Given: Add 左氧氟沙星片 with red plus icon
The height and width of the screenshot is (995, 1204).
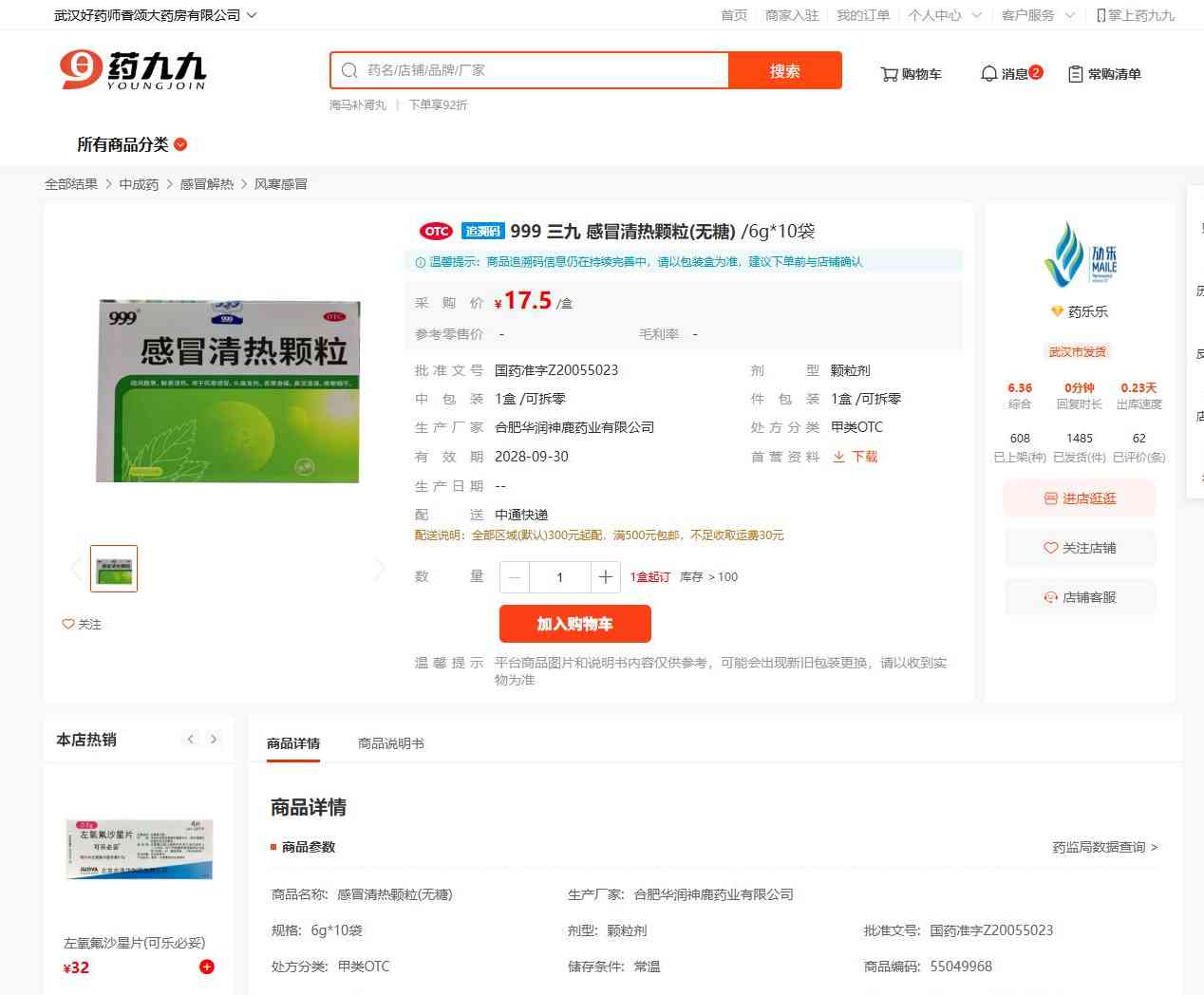Looking at the screenshot, I should point(207,967).
